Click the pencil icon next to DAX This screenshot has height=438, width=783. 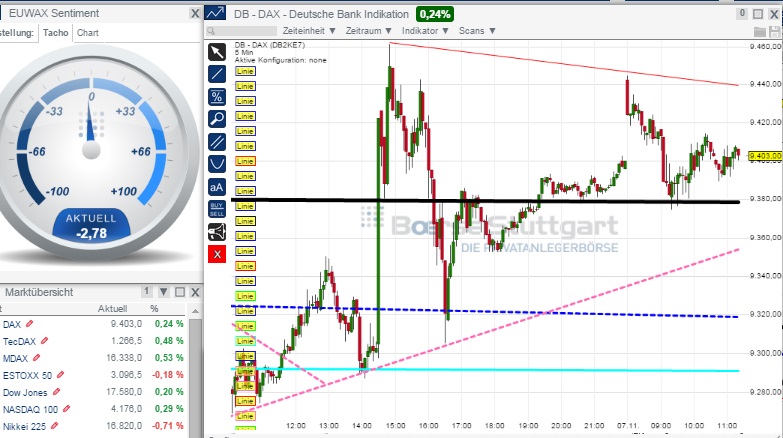(29, 324)
